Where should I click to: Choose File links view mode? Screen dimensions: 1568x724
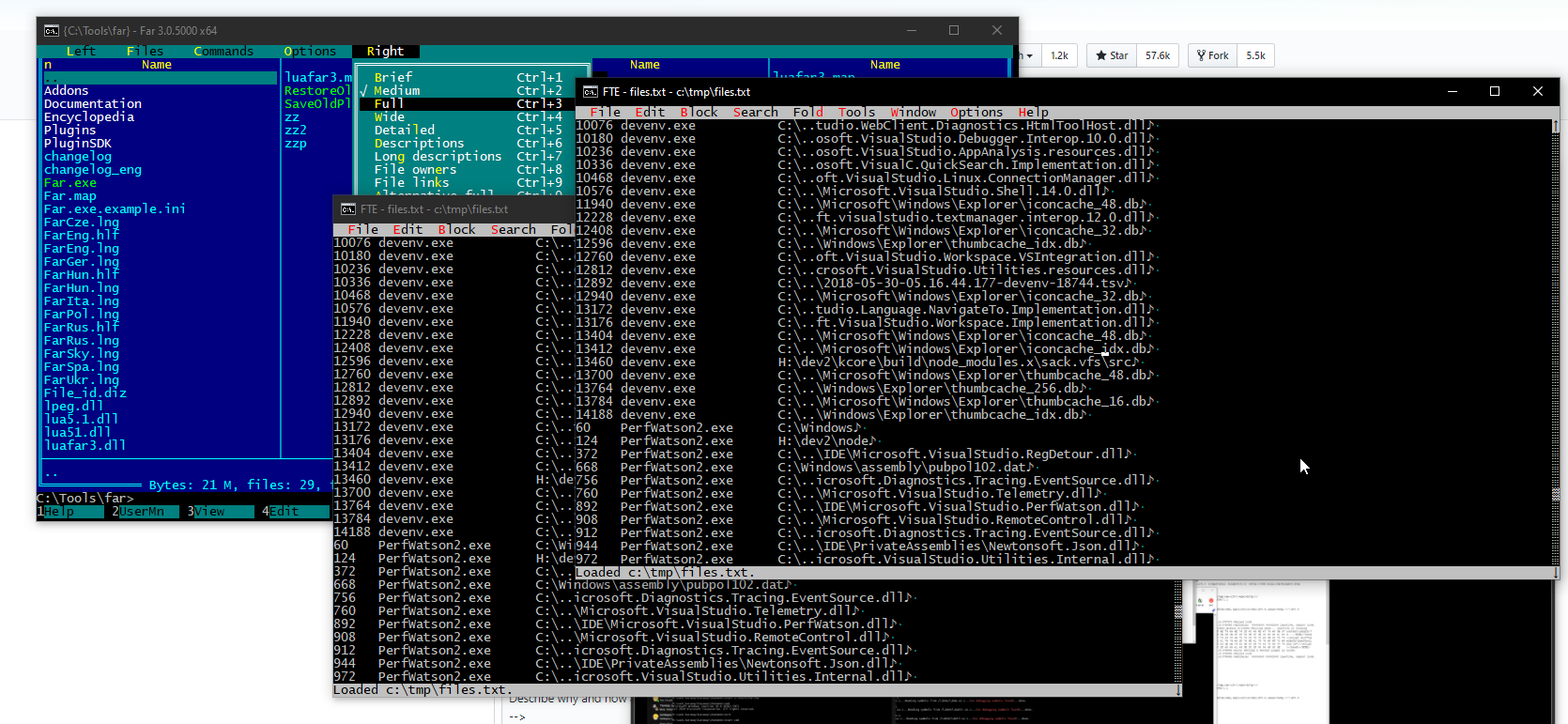[468, 182]
